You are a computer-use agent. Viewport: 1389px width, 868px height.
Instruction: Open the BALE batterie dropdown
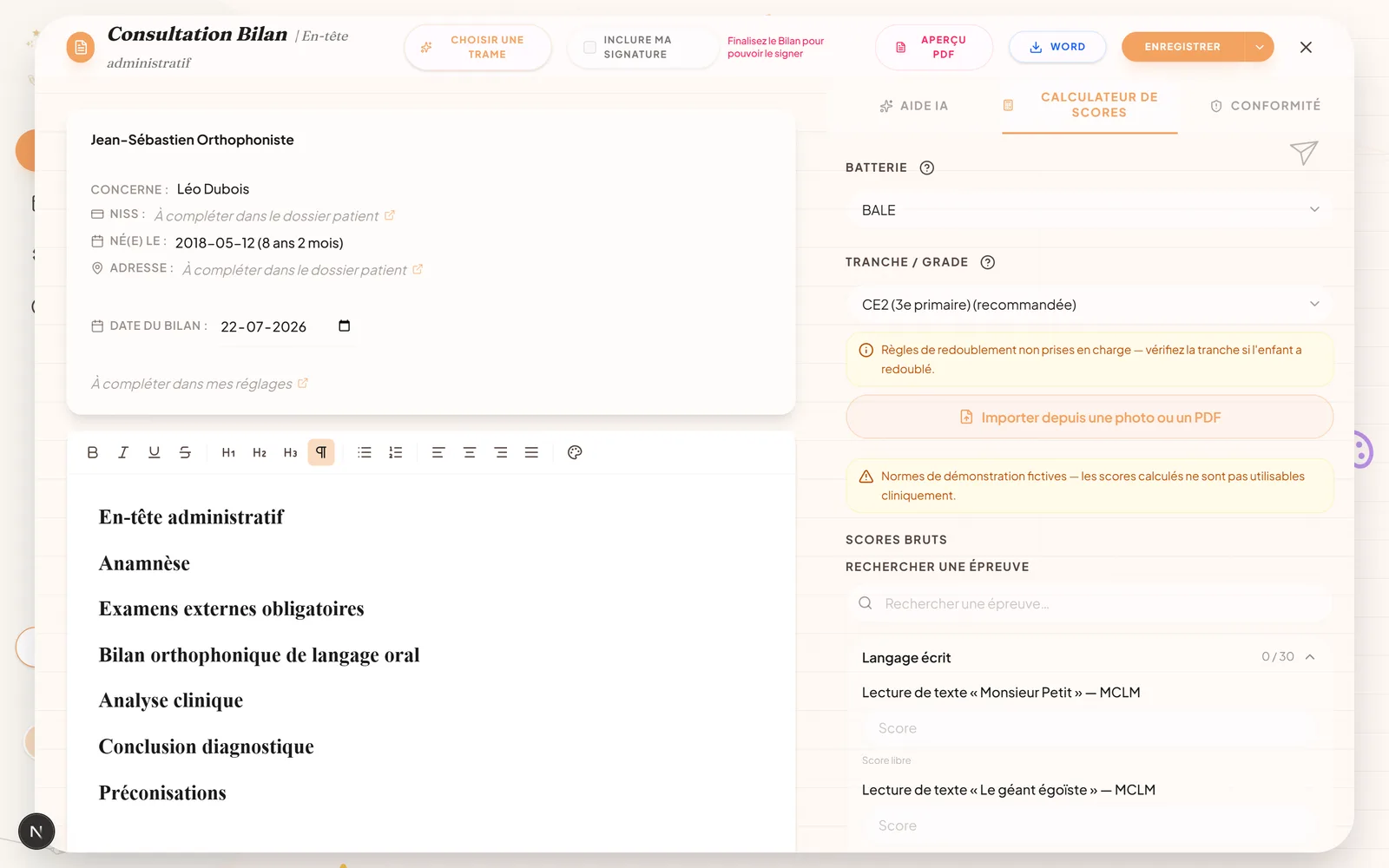click(x=1089, y=210)
